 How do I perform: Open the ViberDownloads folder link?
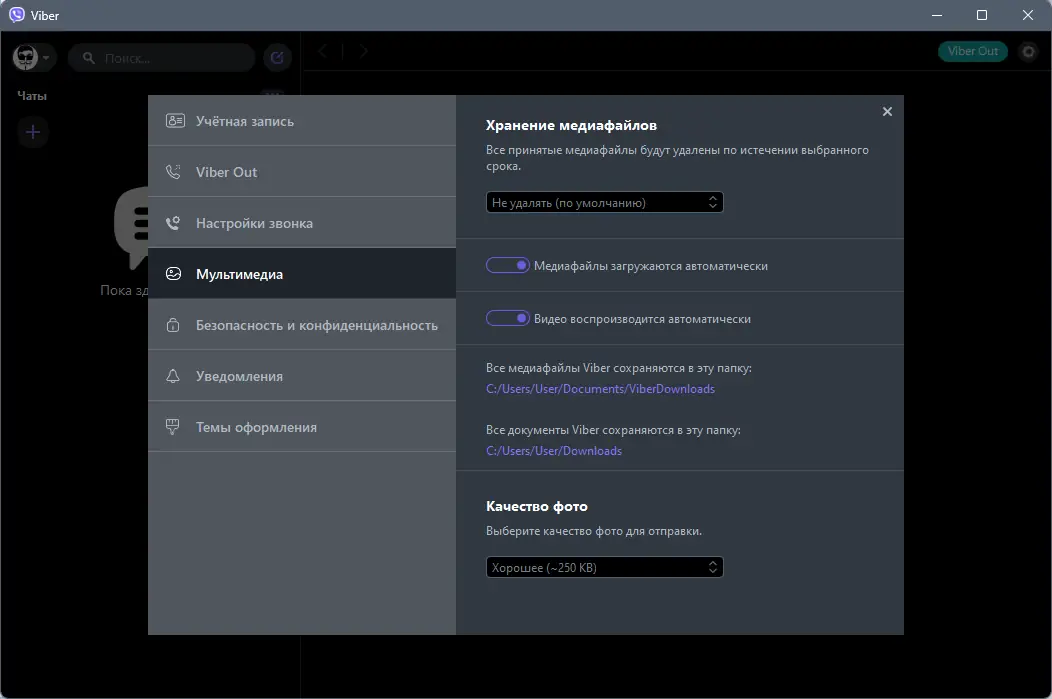600,389
